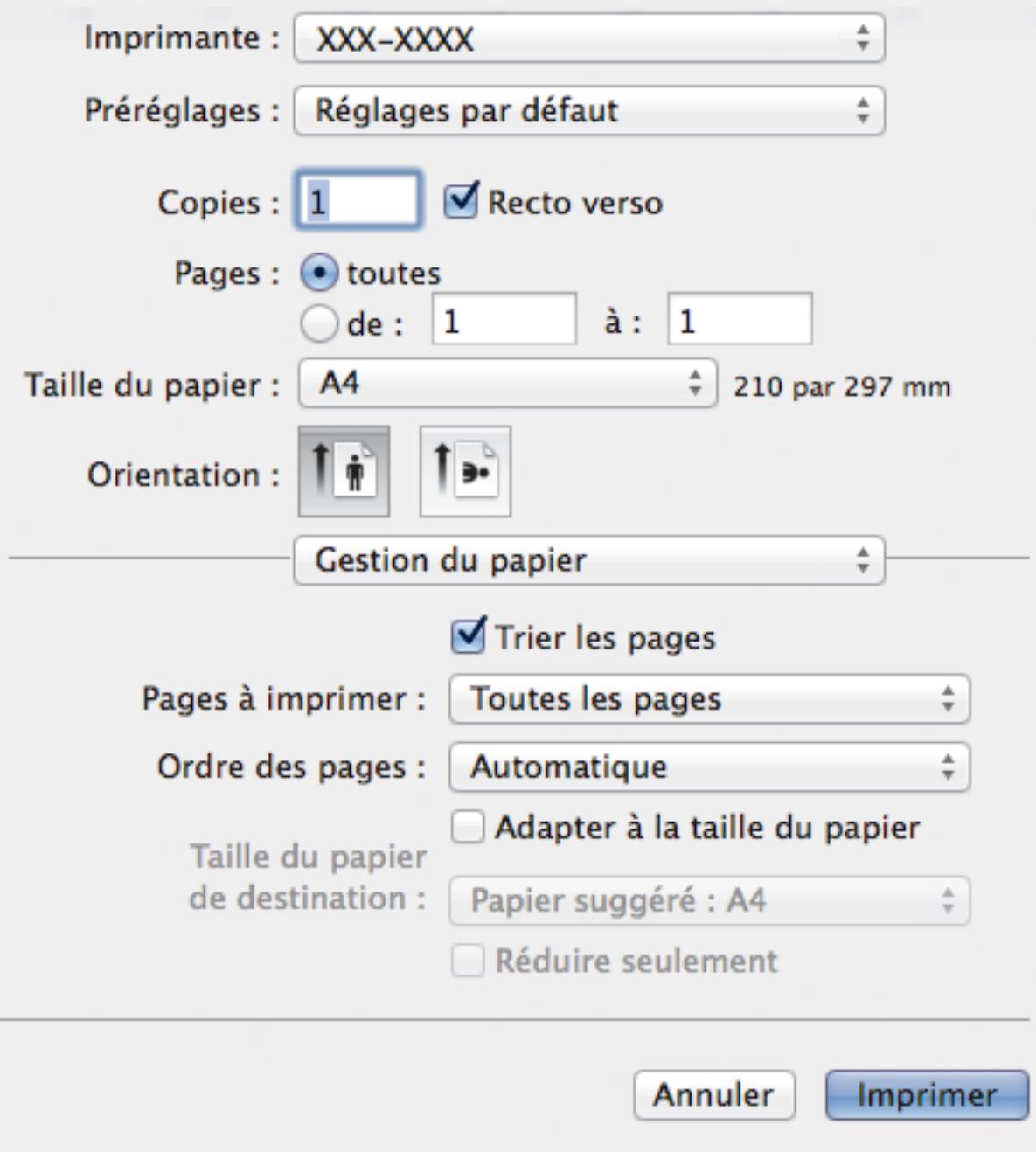This screenshot has width=1036, height=1152.
Task: Open Papier suggéré : A4 destination dropdown
Action: [709, 900]
